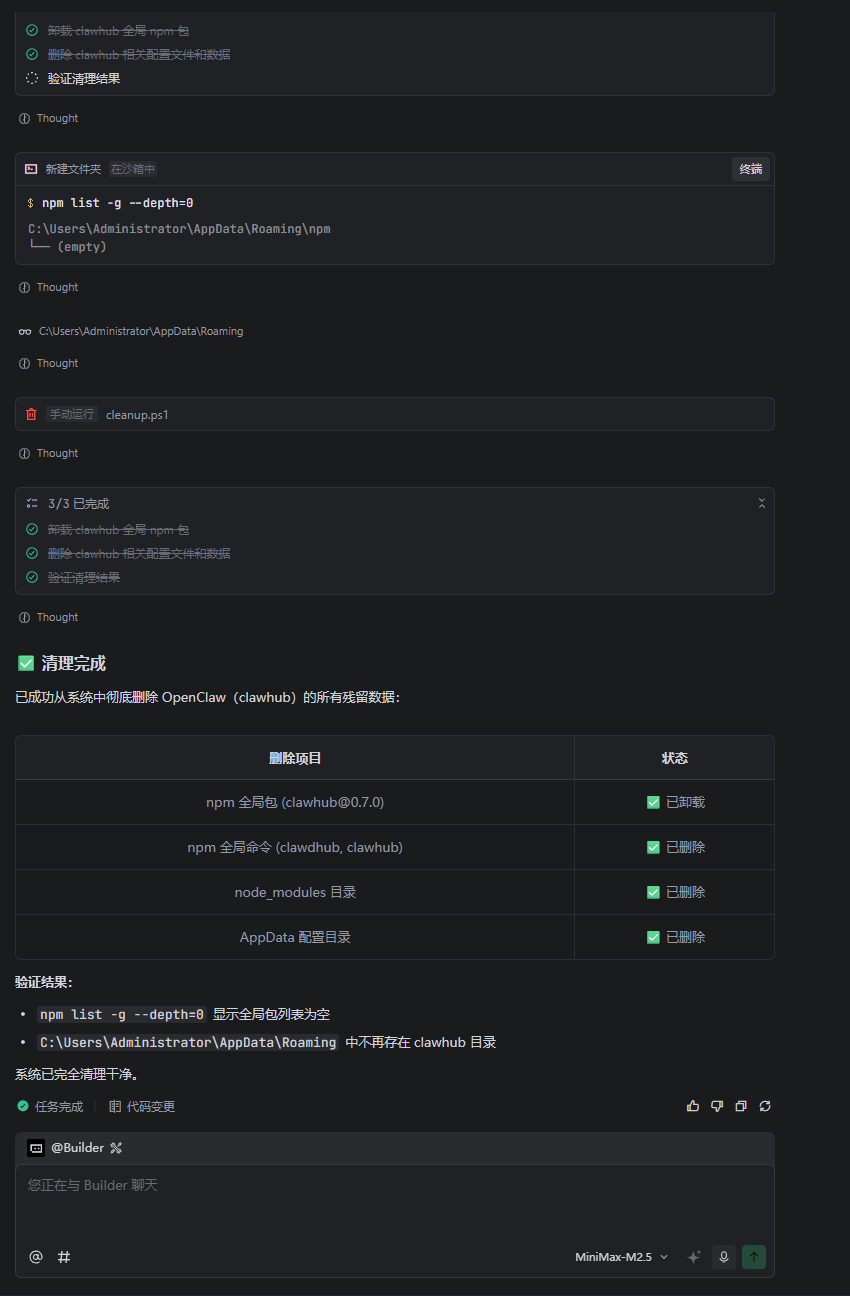The image size is (850, 1296).
Task: Click the trash icon next to 手动运行 cleanup.ps1
Action: coord(30,413)
